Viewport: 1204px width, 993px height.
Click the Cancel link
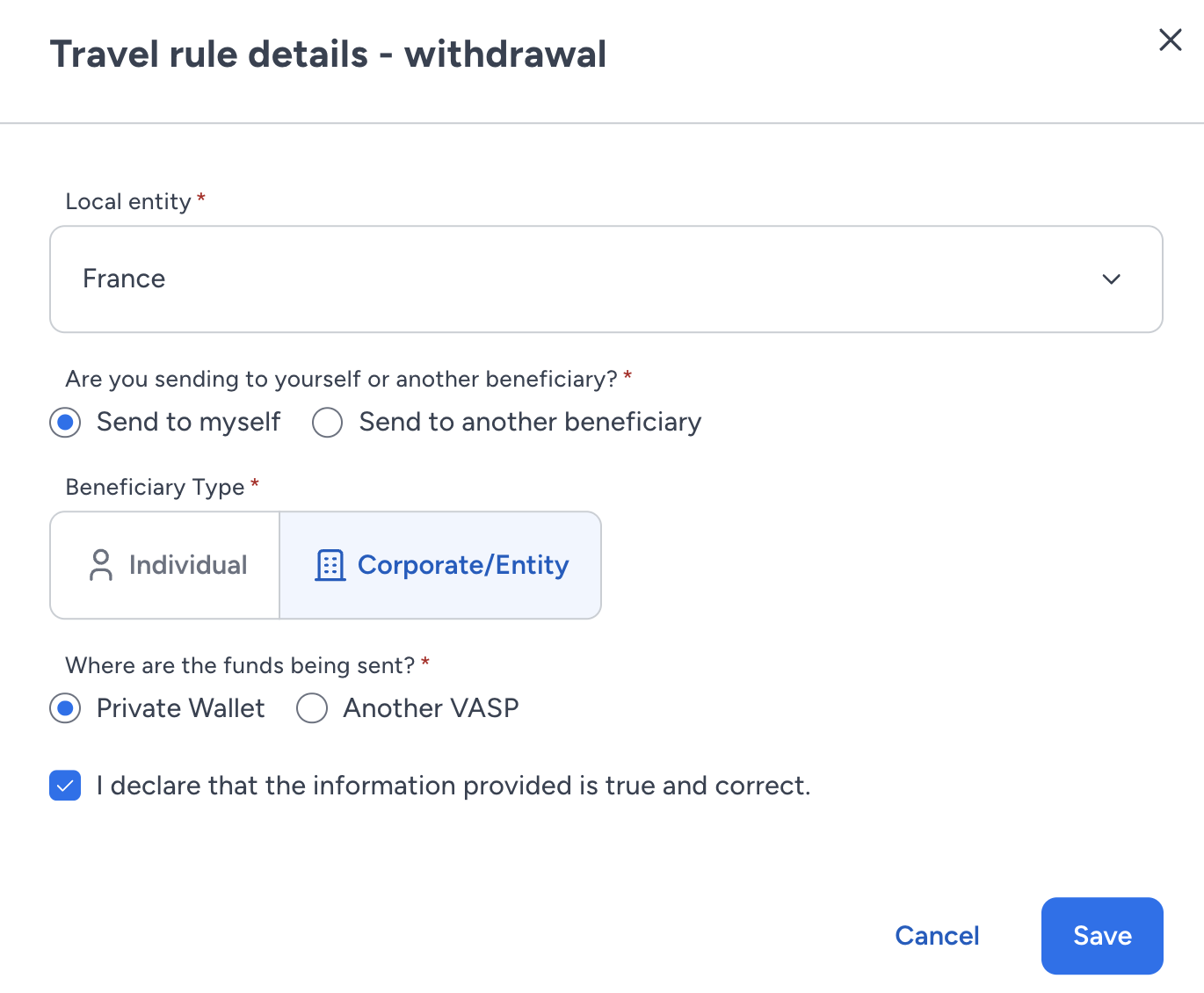click(937, 936)
